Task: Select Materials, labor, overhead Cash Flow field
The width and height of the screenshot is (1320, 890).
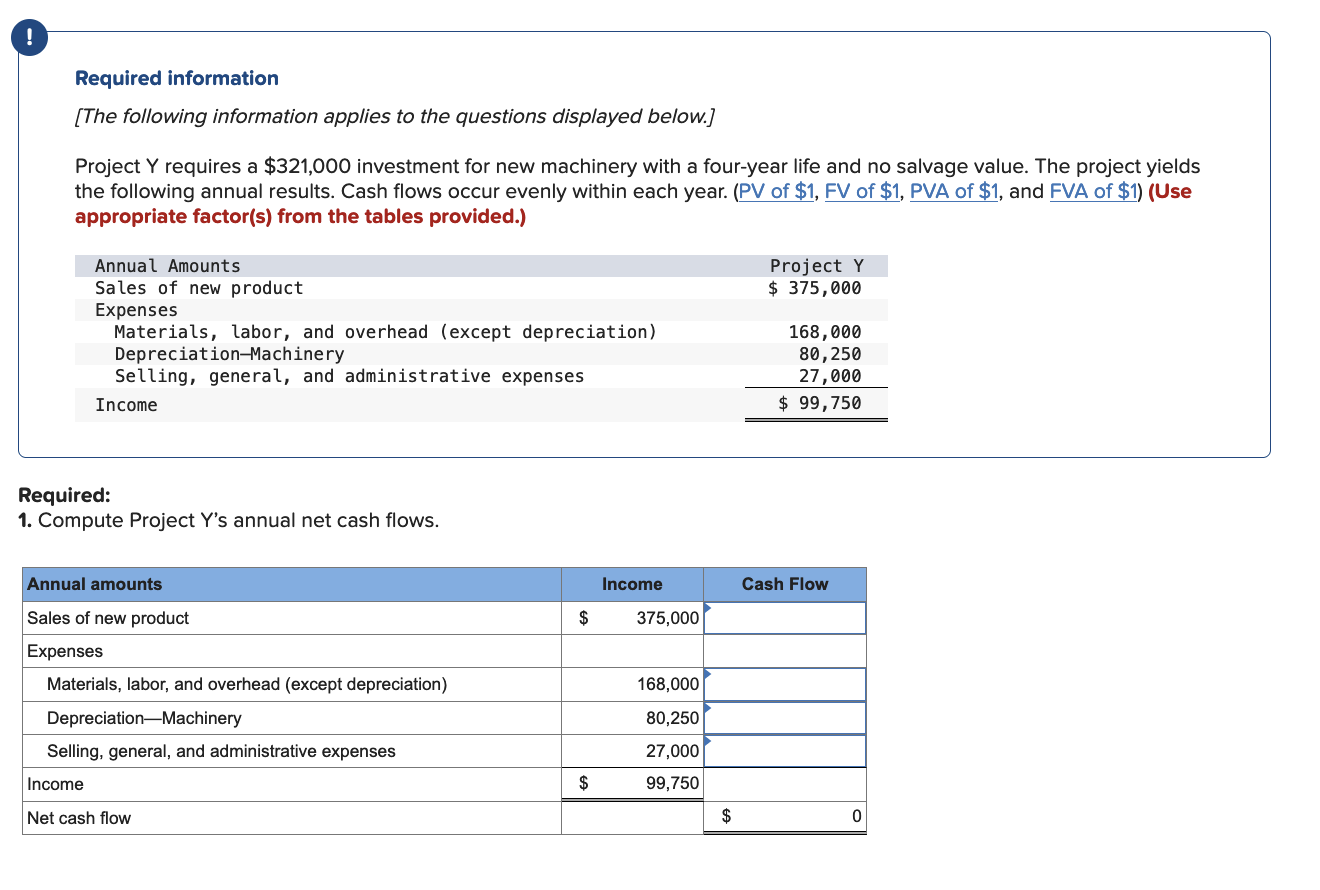Action: pos(785,684)
